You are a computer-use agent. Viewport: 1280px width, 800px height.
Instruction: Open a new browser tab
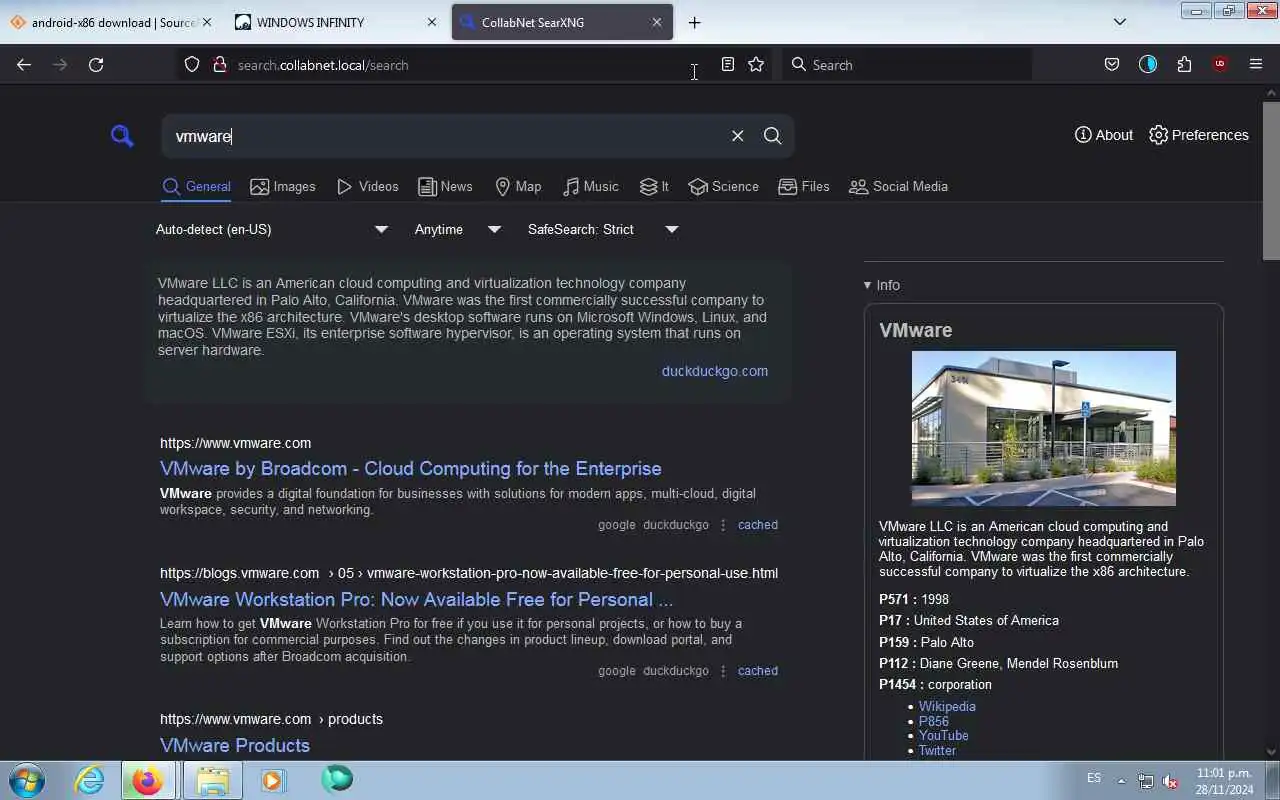pyautogui.click(x=694, y=22)
